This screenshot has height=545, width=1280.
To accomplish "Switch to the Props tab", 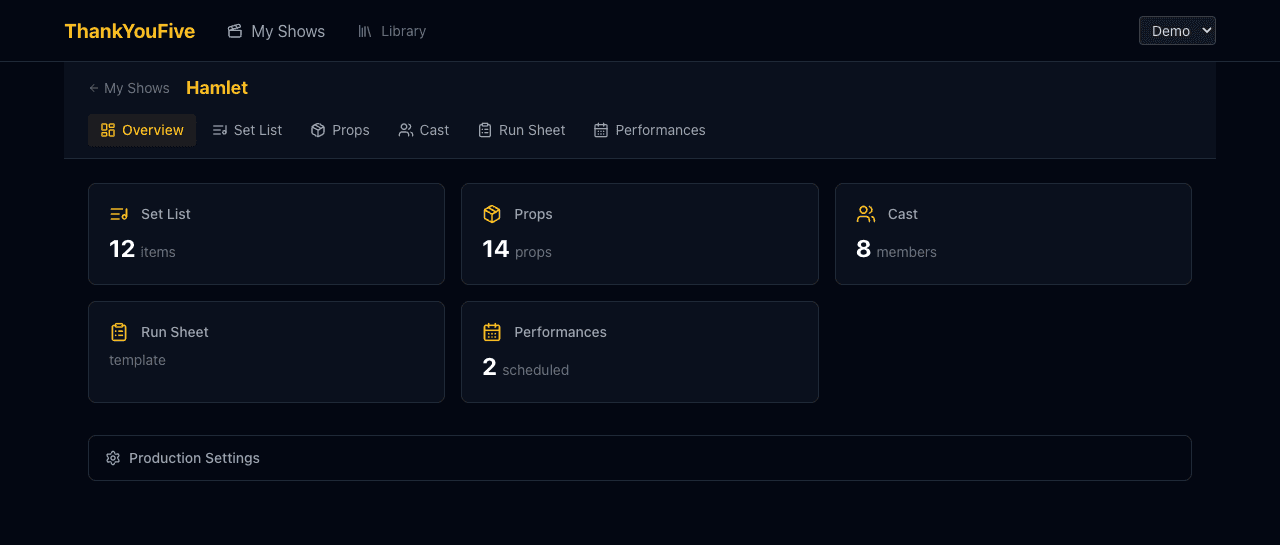I will click(x=340, y=130).
